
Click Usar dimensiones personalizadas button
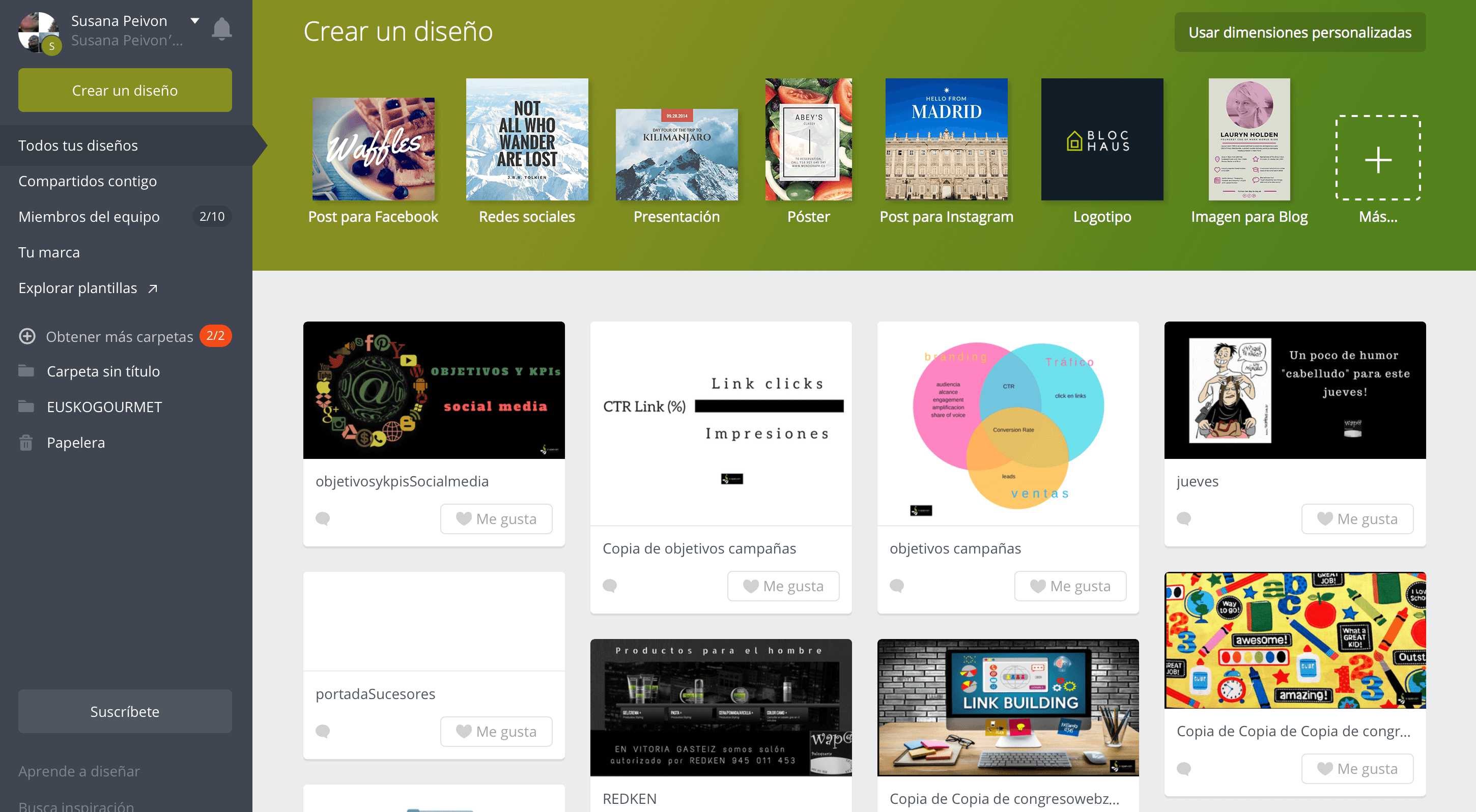1300,33
